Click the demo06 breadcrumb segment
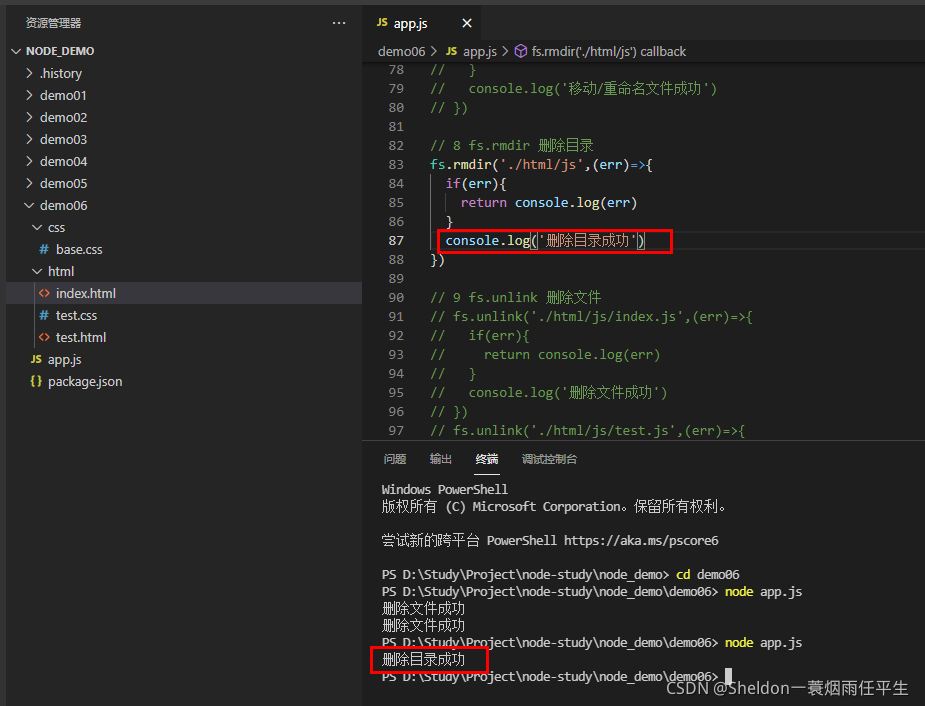 coord(401,51)
